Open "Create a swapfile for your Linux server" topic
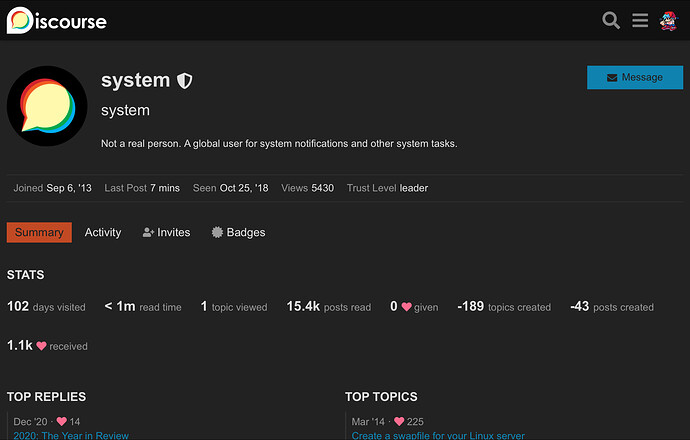The width and height of the screenshot is (690, 440). coord(438,436)
